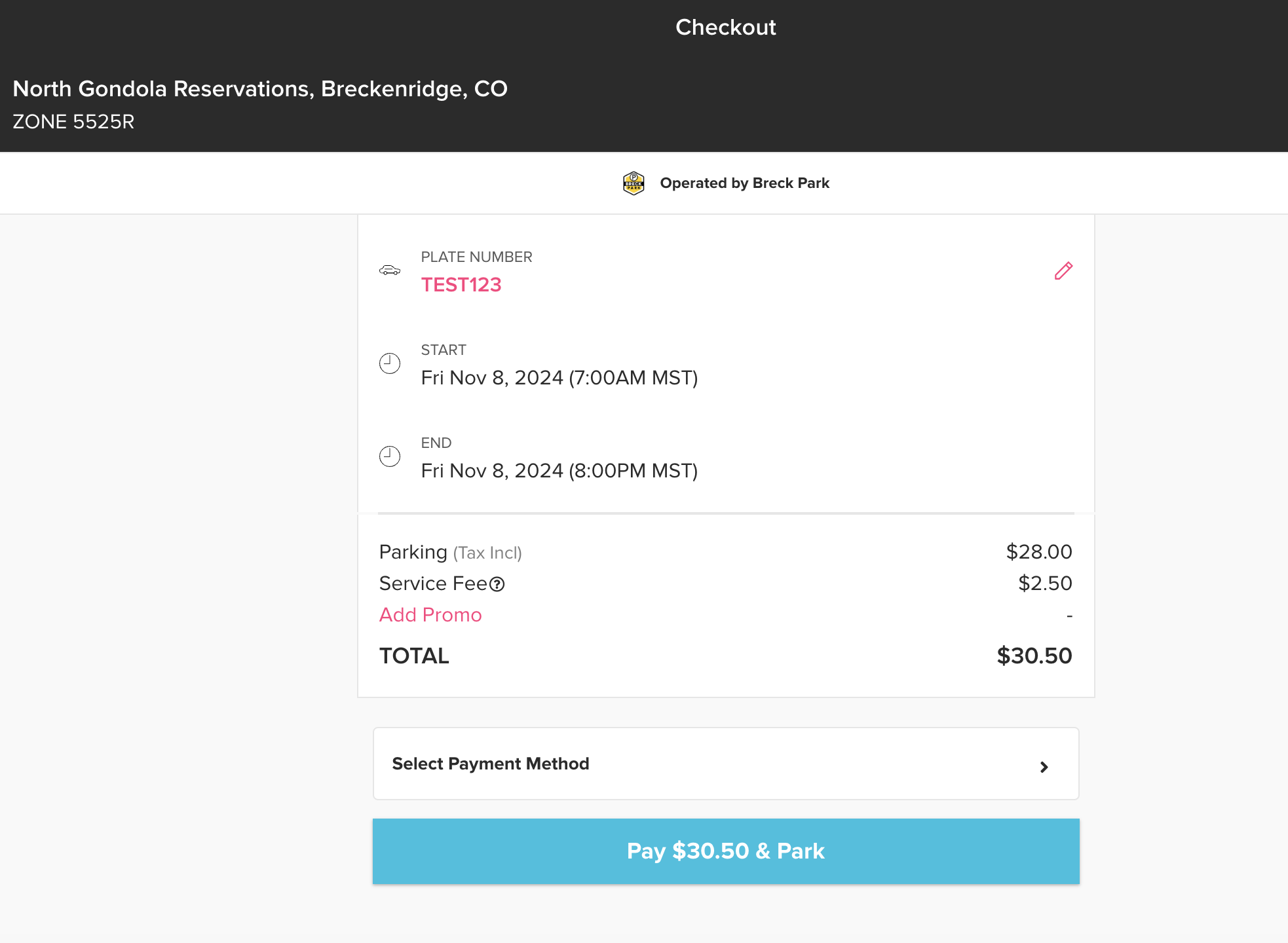This screenshot has height=943, width=1288.
Task: Click the pencil edit icon for plate number
Action: (1063, 271)
